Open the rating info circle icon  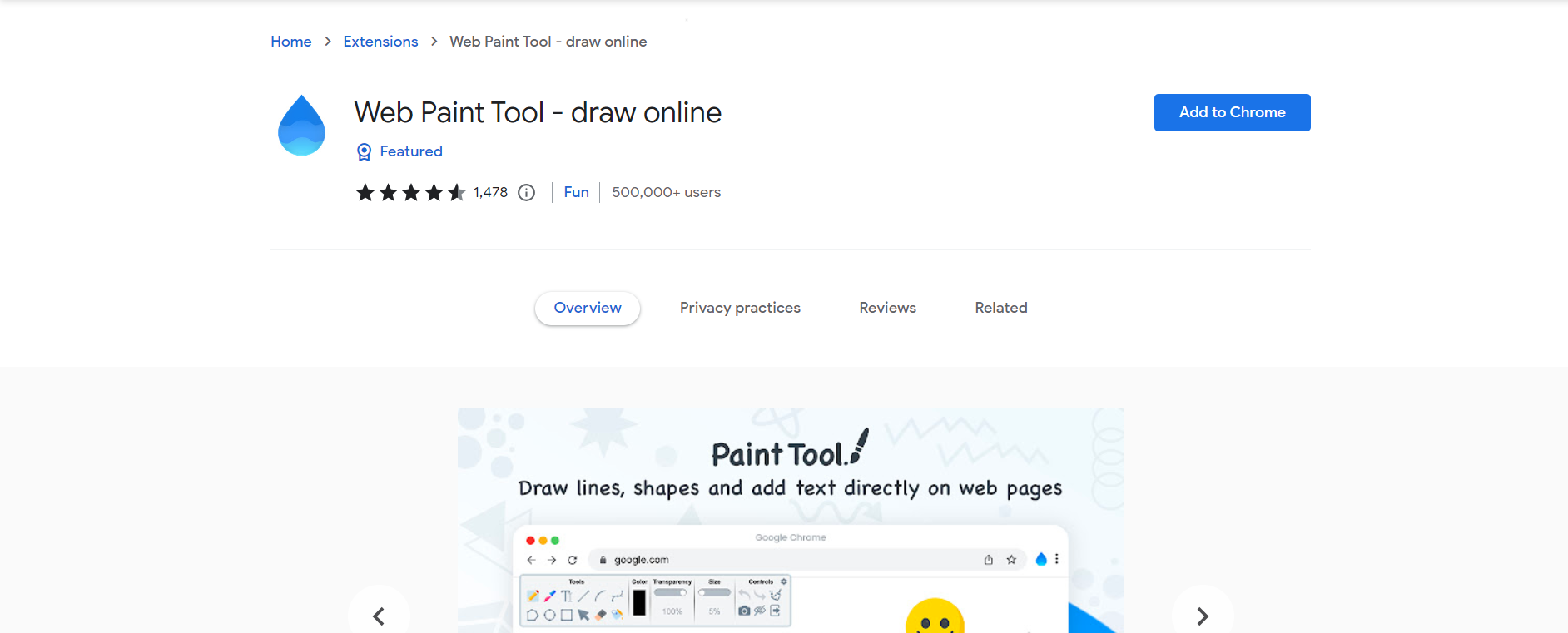(x=526, y=193)
